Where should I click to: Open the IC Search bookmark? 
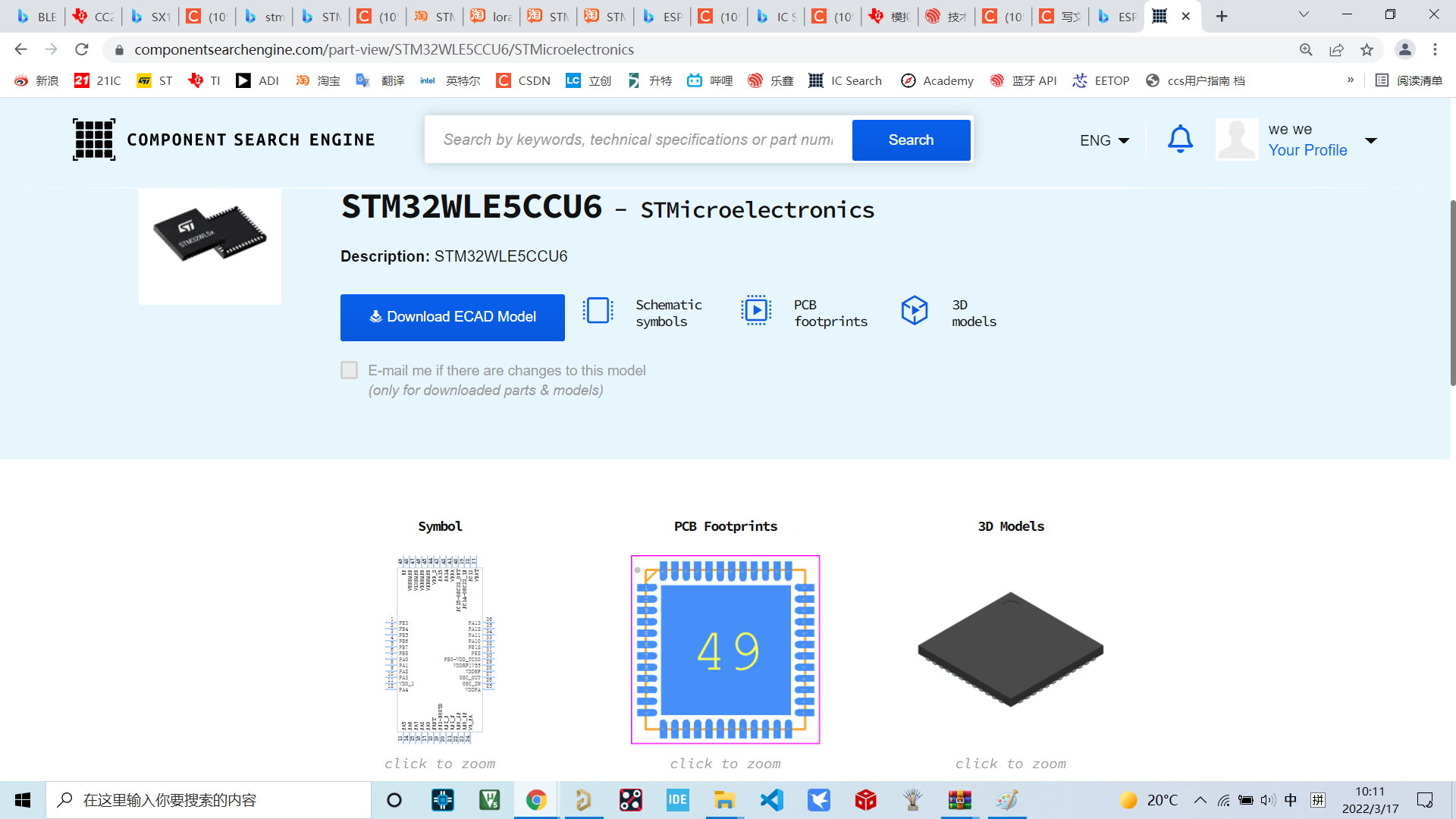pos(846,80)
